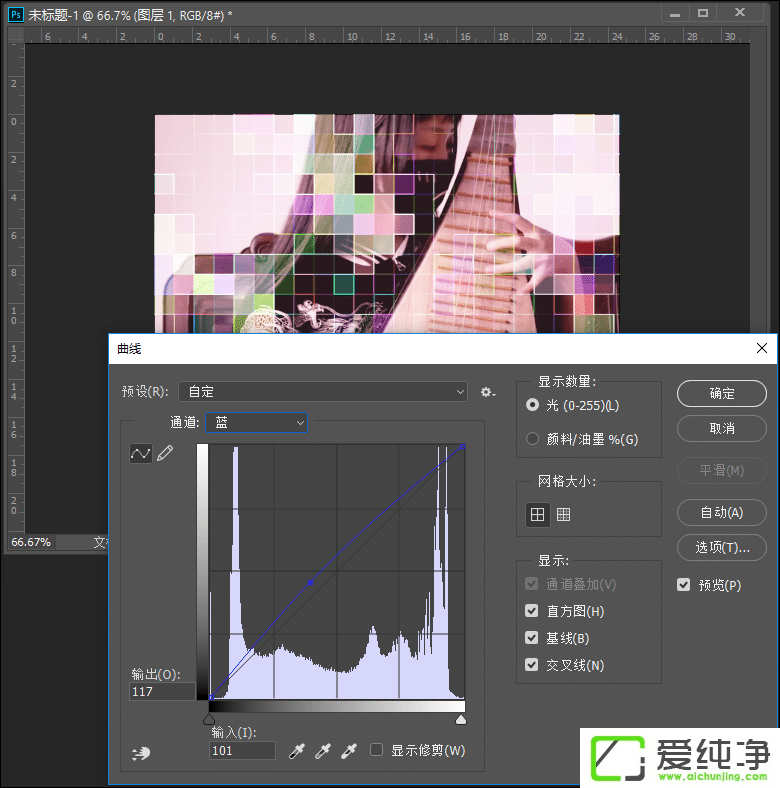Toggle the 预览(P) preview checkbox
780x788 pixels.
[684, 585]
